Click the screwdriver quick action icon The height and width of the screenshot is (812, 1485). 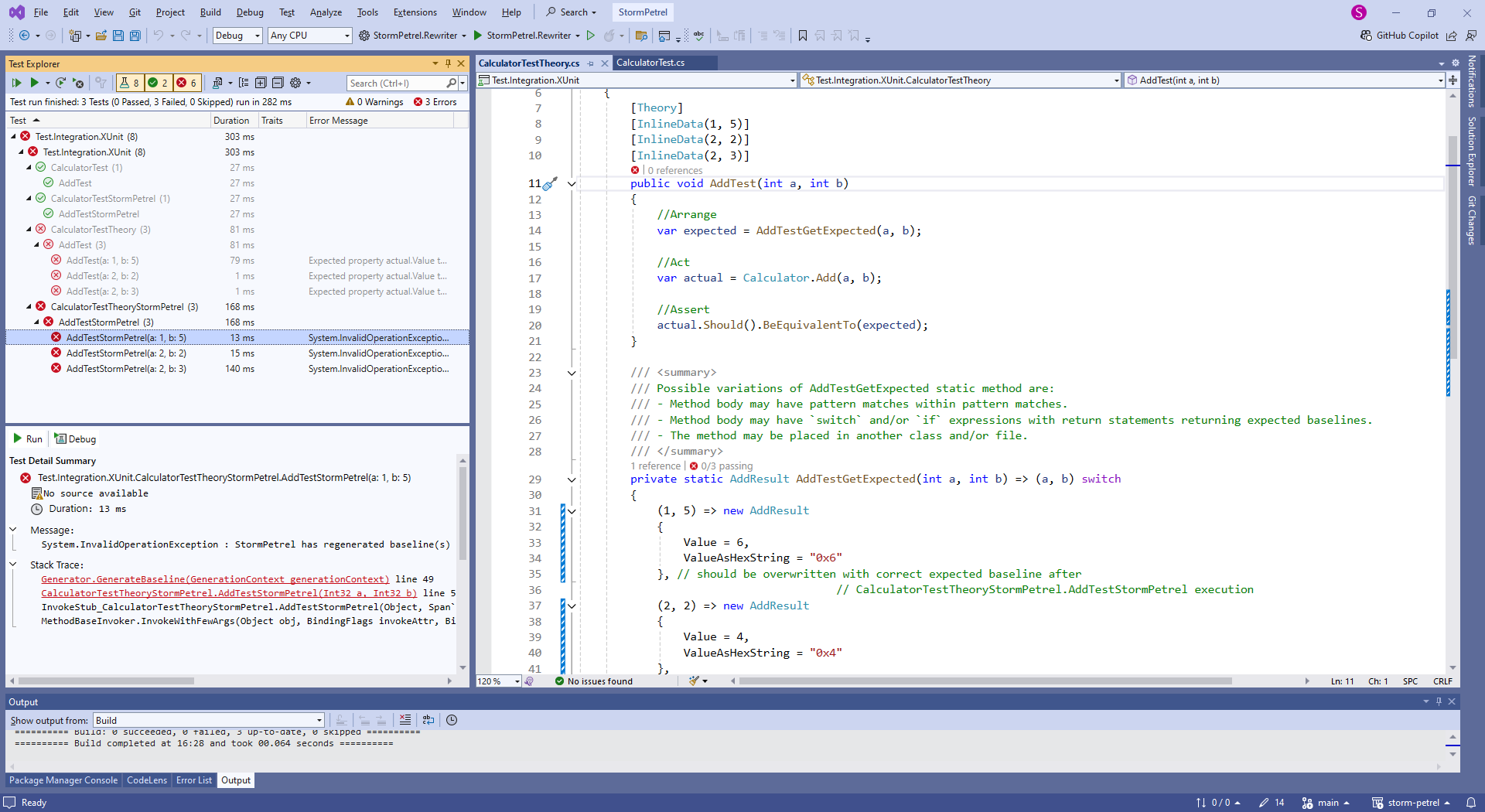coord(550,184)
